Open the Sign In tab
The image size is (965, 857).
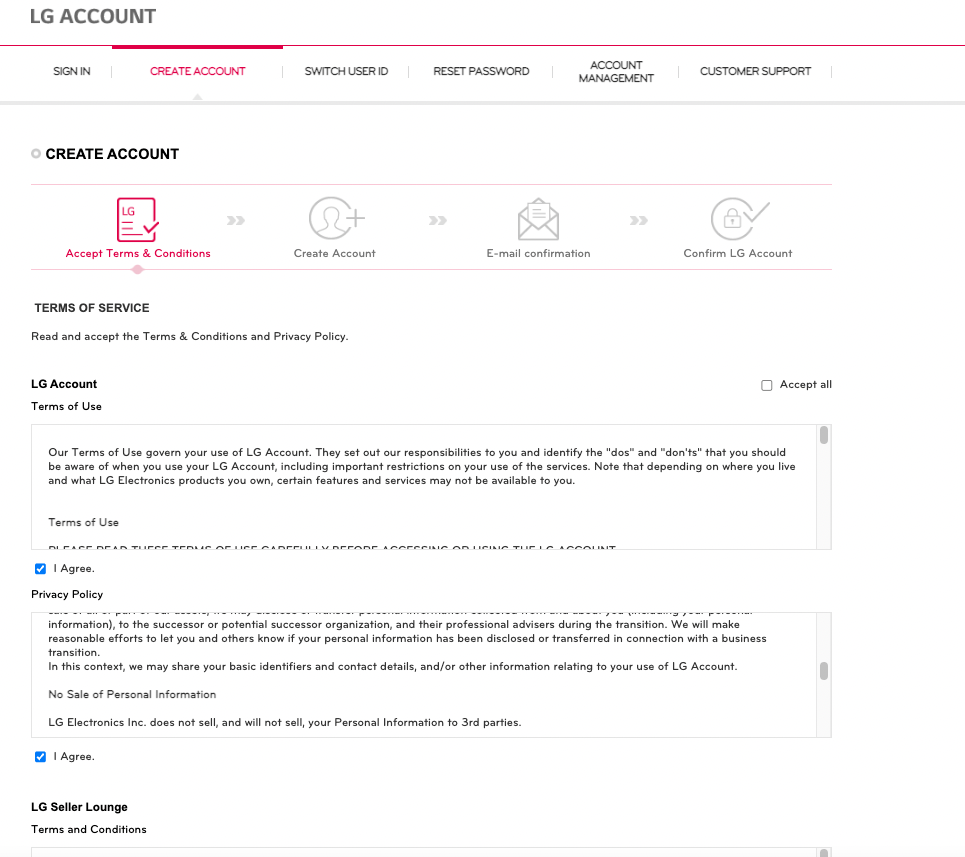click(x=71, y=71)
